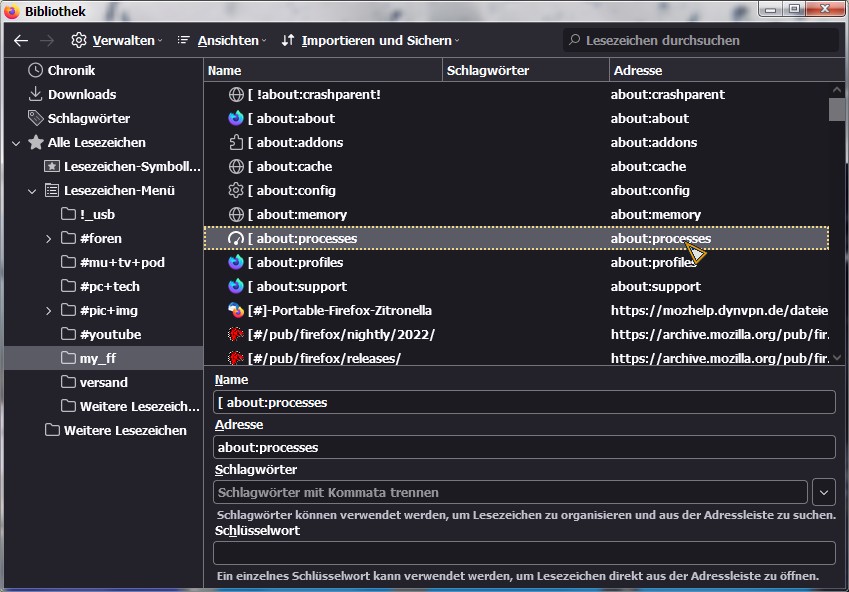Click the gear icon beside about:config
Viewport: 849px width, 592px height.
pos(236,190)
